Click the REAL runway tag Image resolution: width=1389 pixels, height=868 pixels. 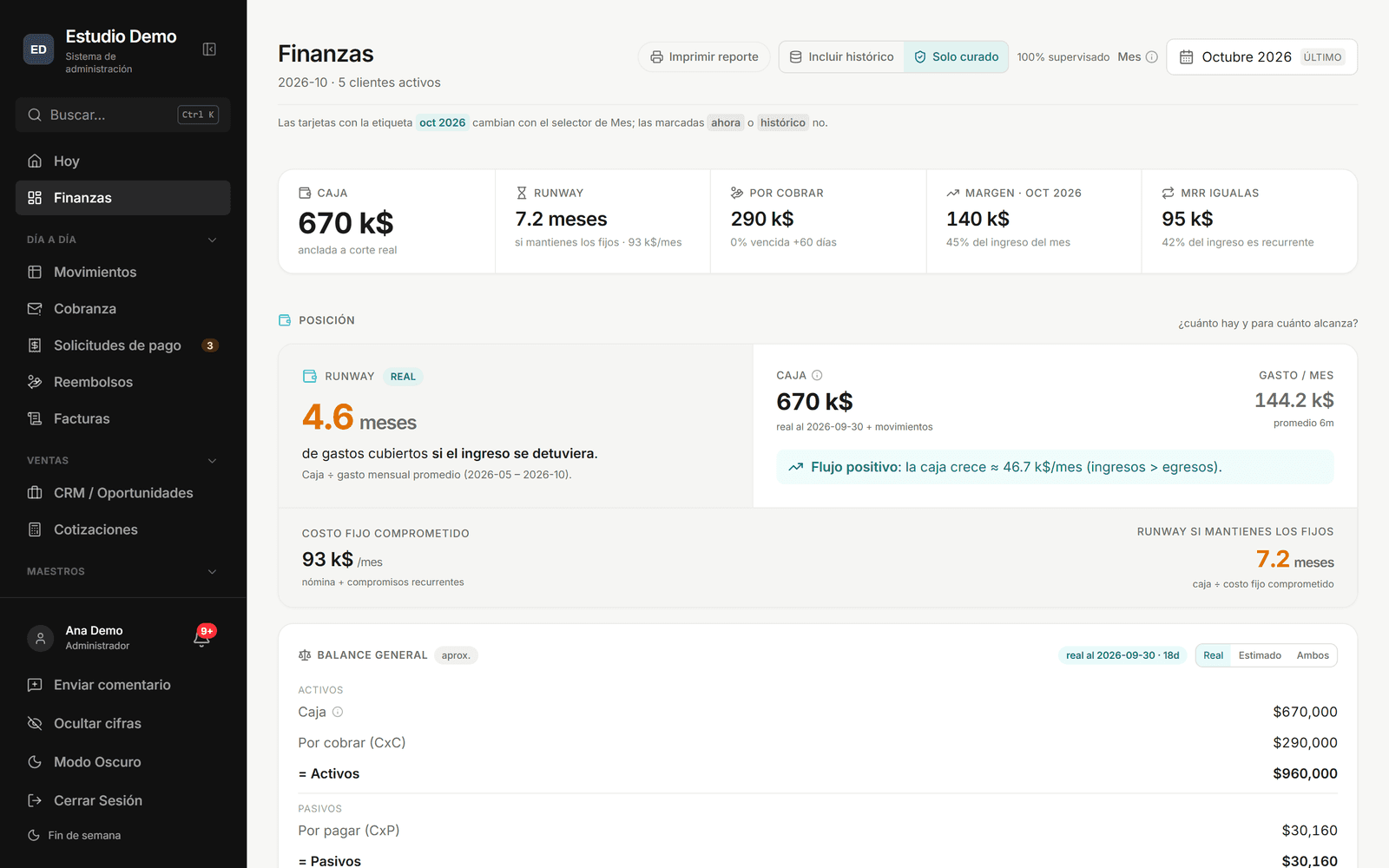pyautogui.click(x=403, y=377)
